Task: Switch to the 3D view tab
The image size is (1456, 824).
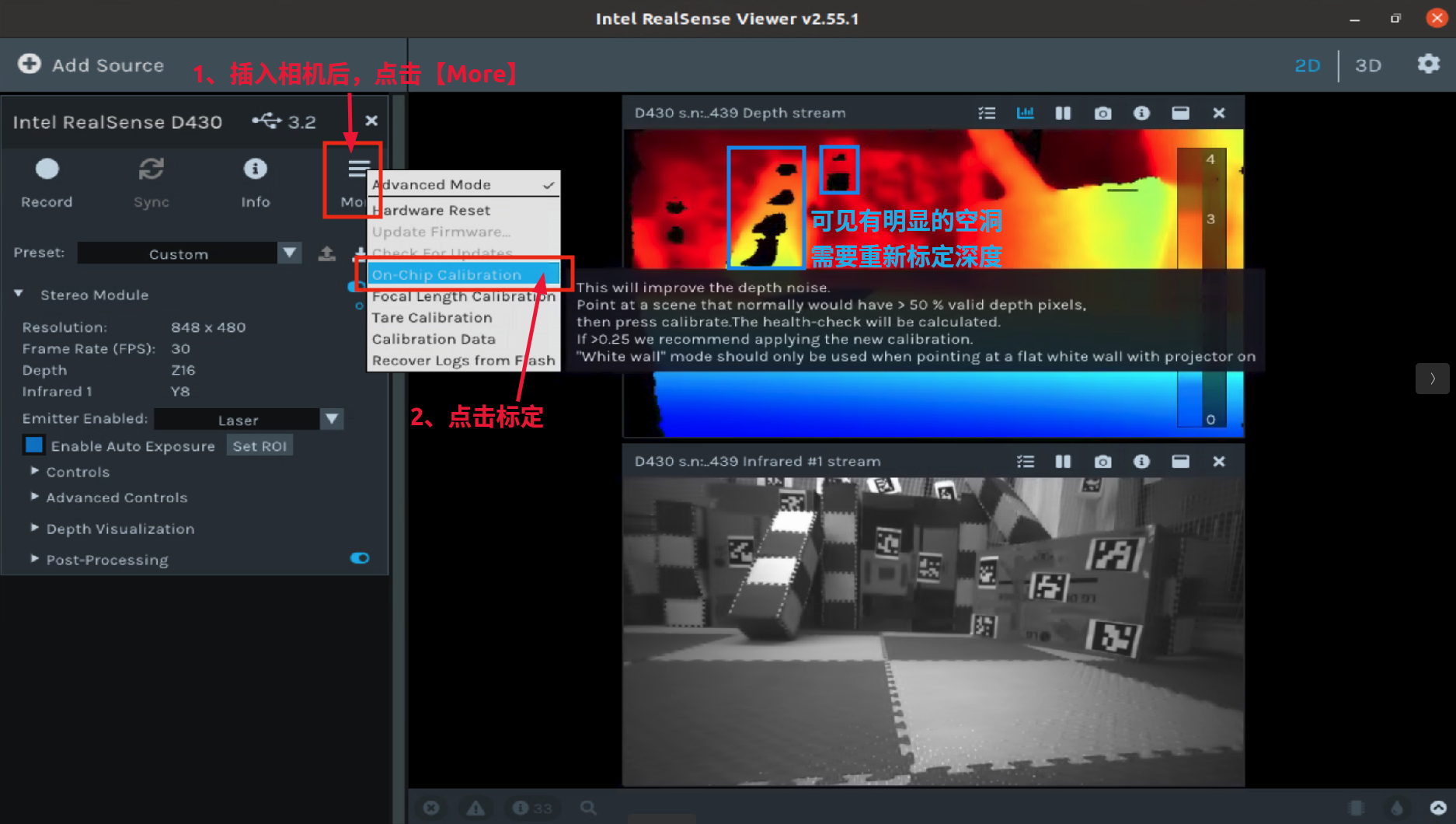Action: pyautogui.click(x=1368, y=65)
